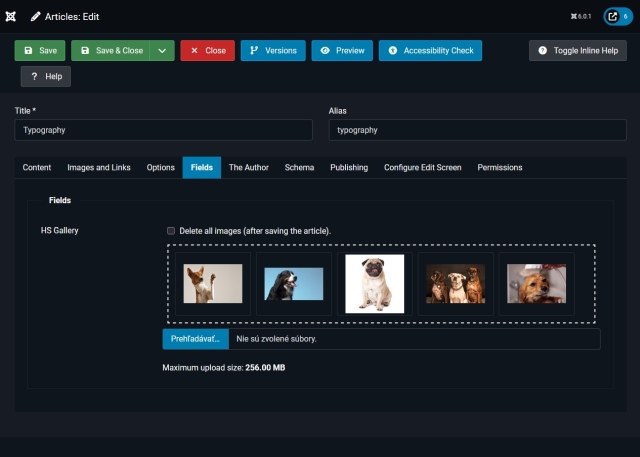Select the pug dog thumbnail
Image resolution: width=640 pixels, height=457 pixels.
tap(375, 284)
